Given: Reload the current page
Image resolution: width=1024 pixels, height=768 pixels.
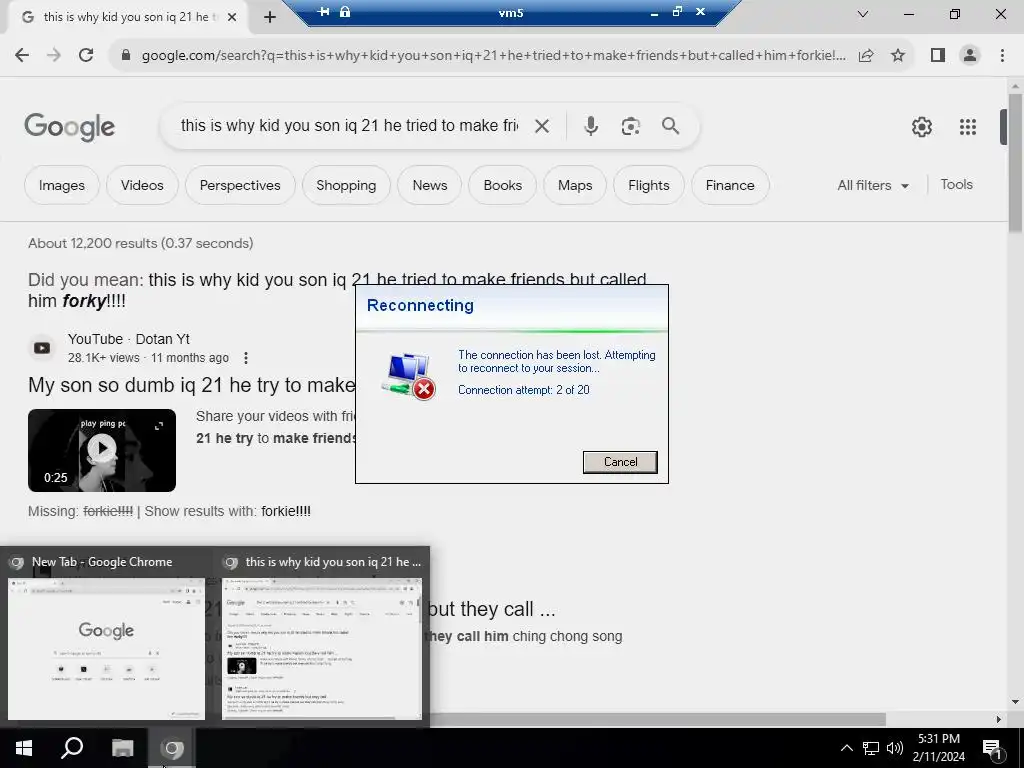Looking at the screenshot, I should (x=86, y=56).
